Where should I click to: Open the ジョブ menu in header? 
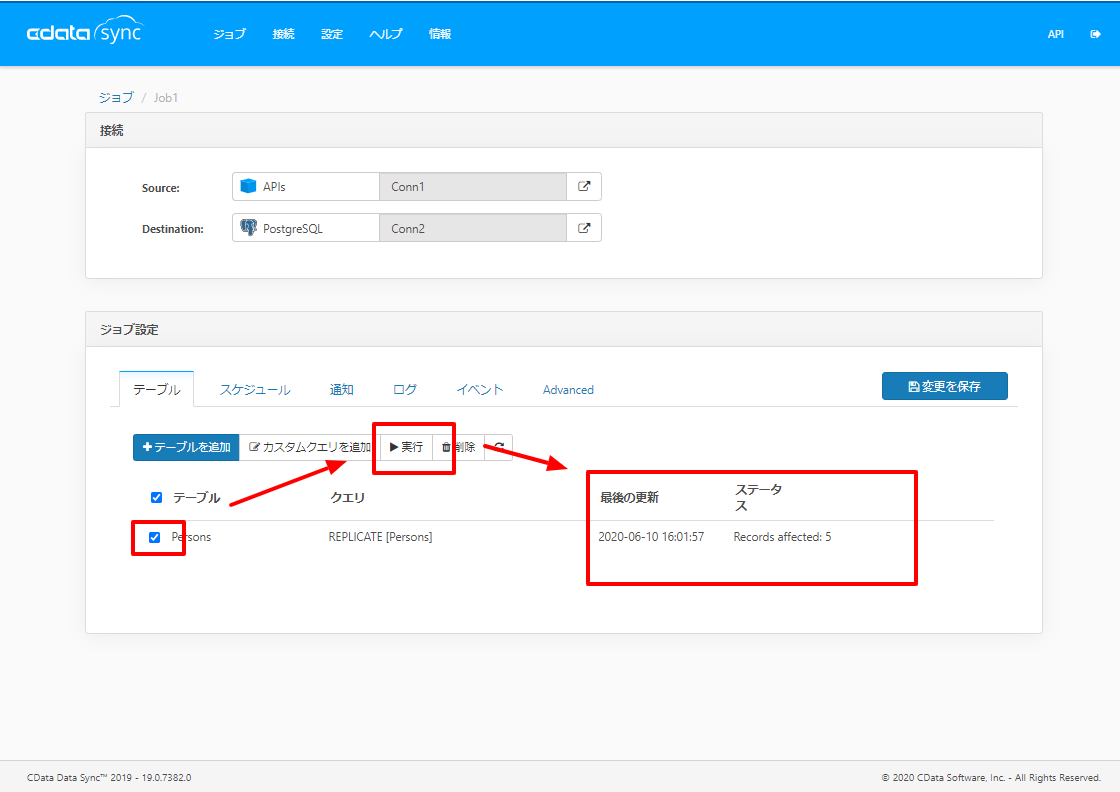pos(229,34)
